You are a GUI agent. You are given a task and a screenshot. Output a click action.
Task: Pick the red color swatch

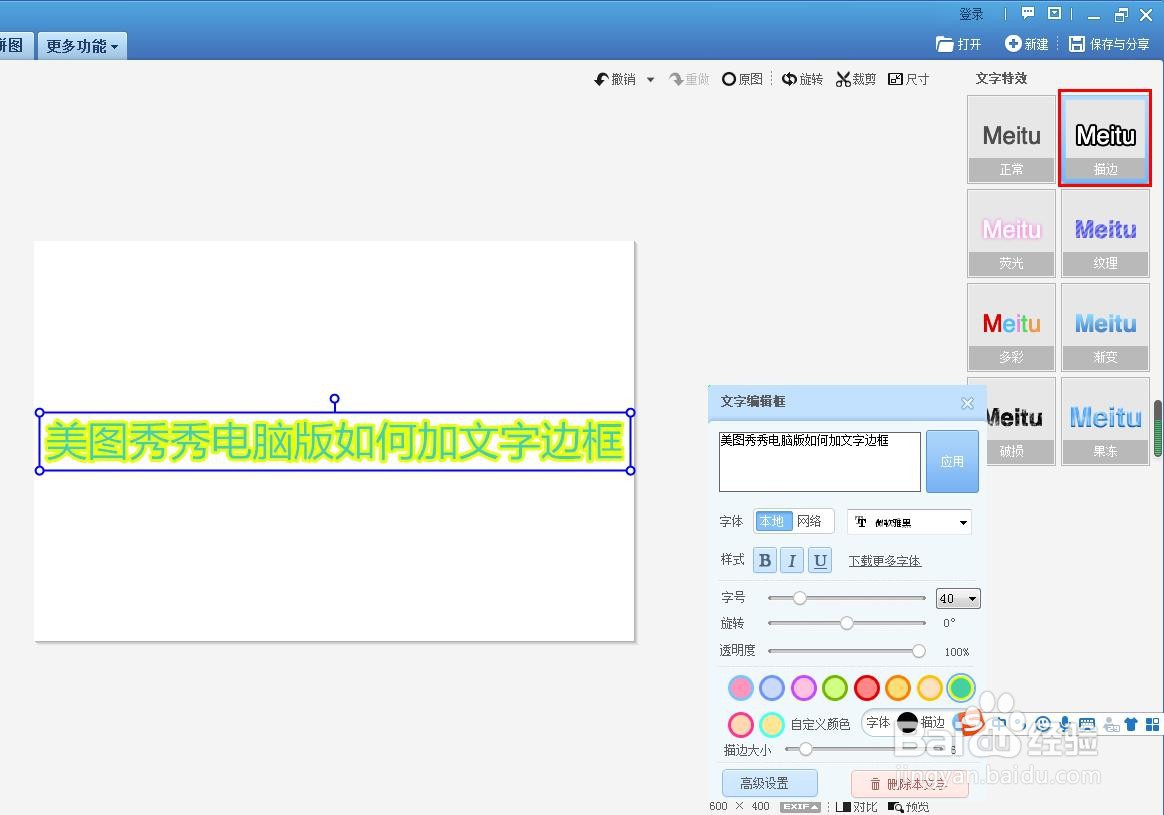[x=866, y=688]
